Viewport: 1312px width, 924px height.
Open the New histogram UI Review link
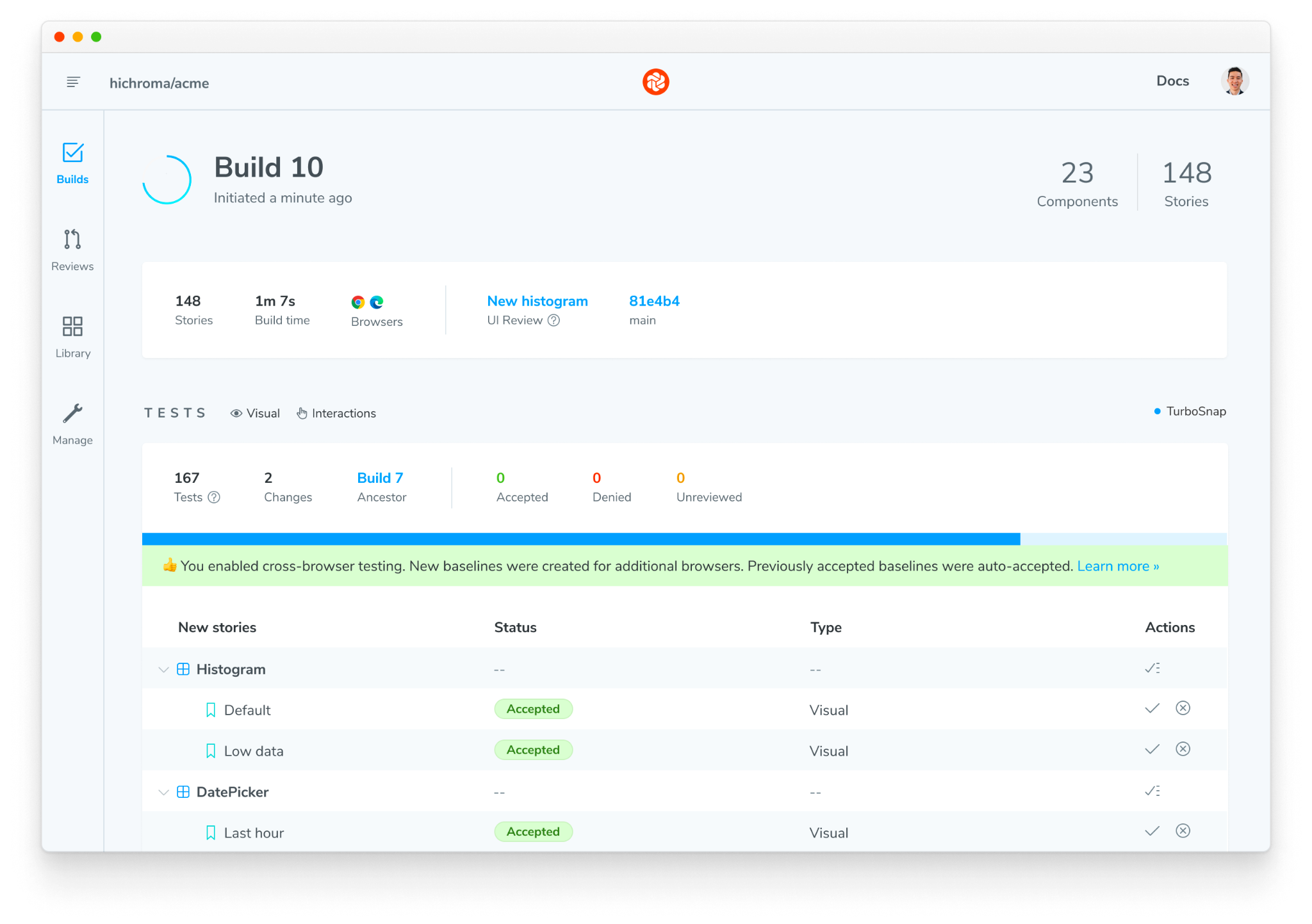click(537, 301)
